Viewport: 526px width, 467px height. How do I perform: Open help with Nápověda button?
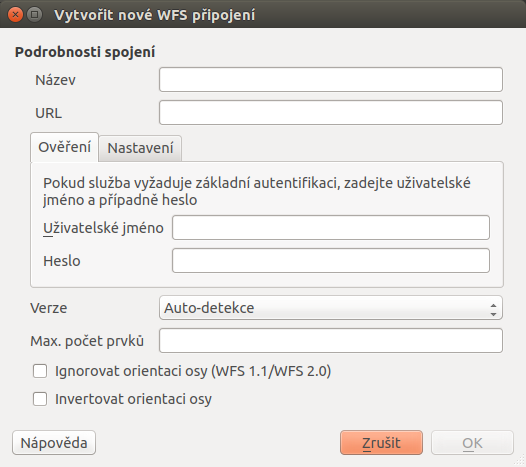point(54,443)
